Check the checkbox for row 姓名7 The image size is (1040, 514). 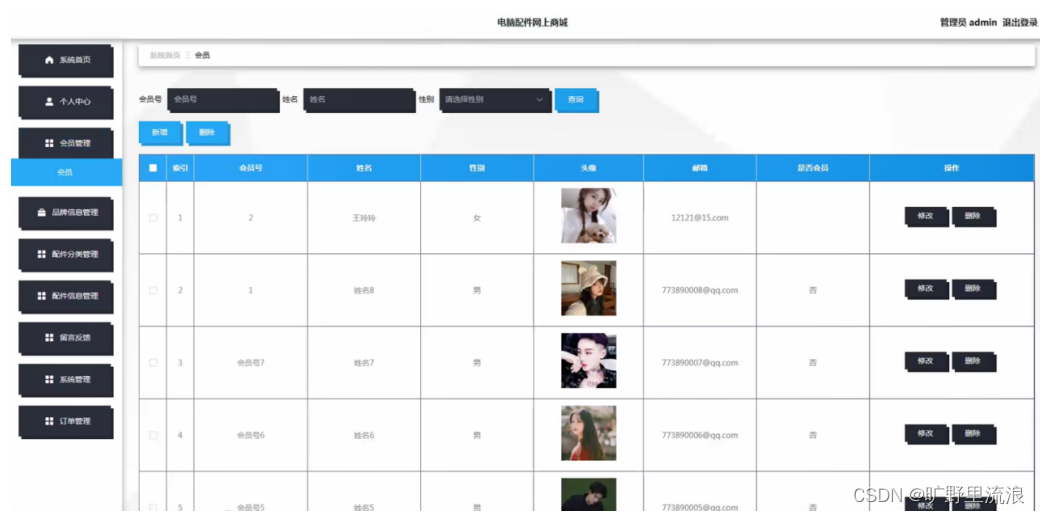pyautogui.click(x=153, y=363)
